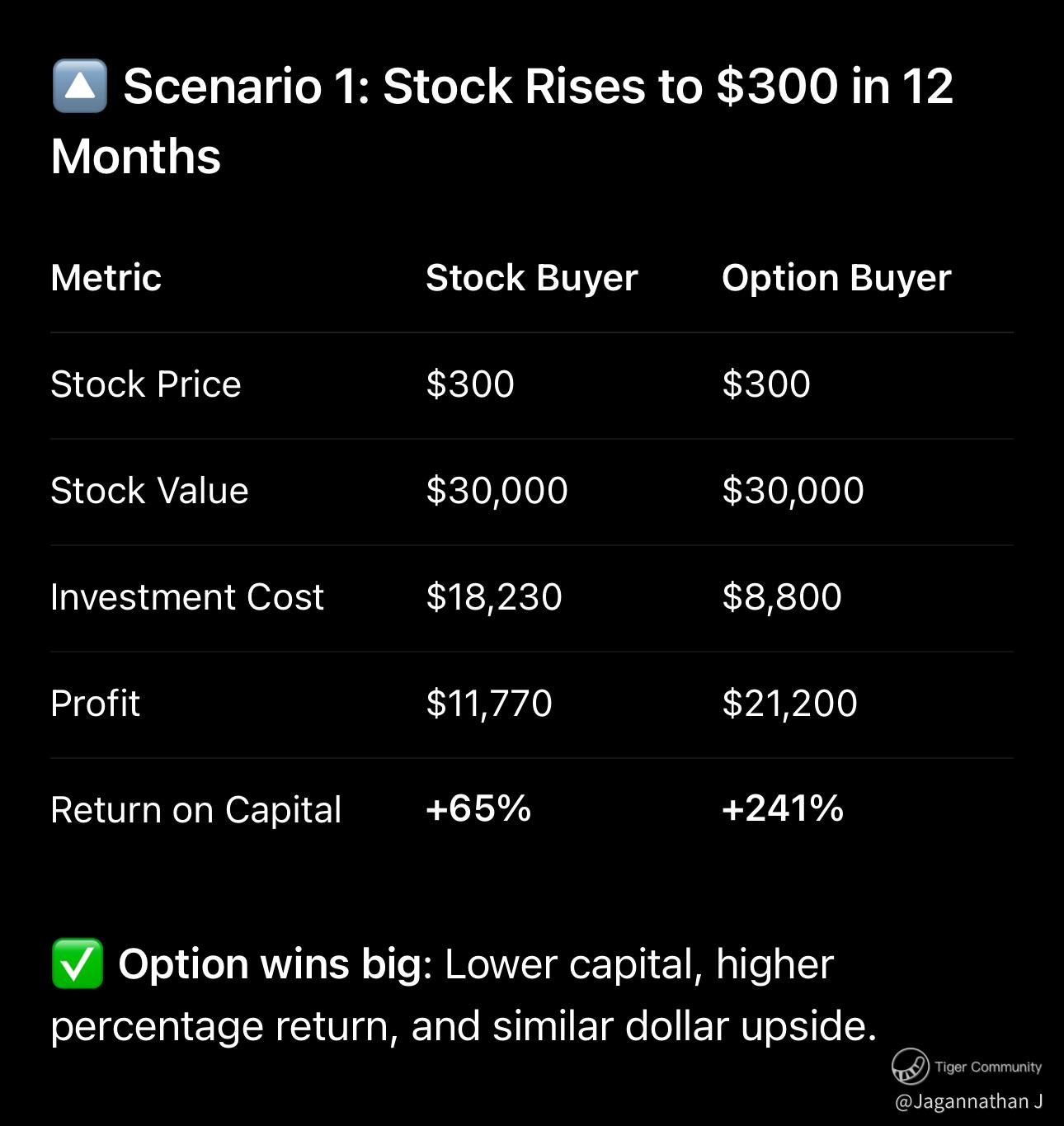1064x1126 pixels.
Task: Click the Investment Cost row label
Action: pos(187,597)
